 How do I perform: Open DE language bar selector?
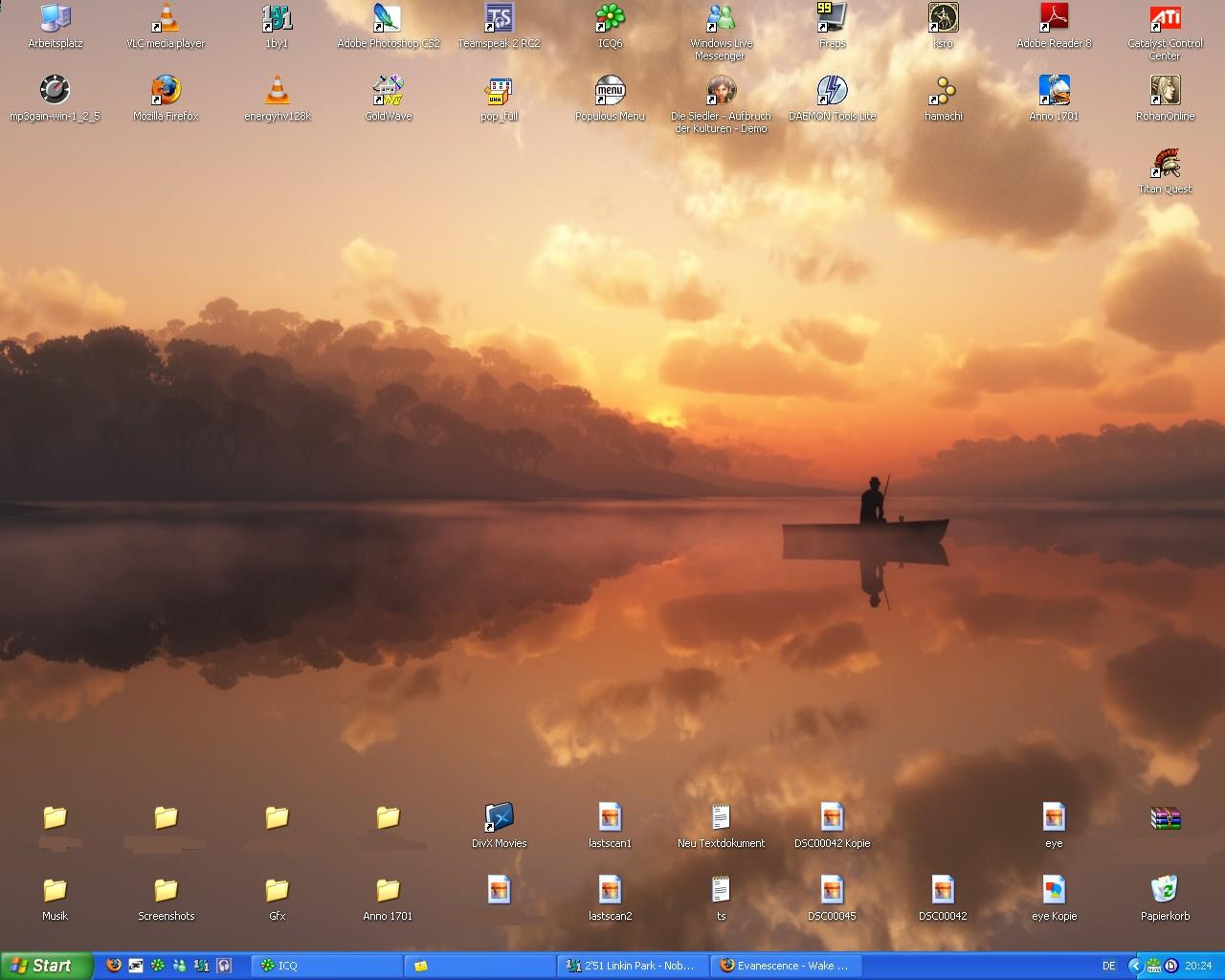pos(1108,966)
